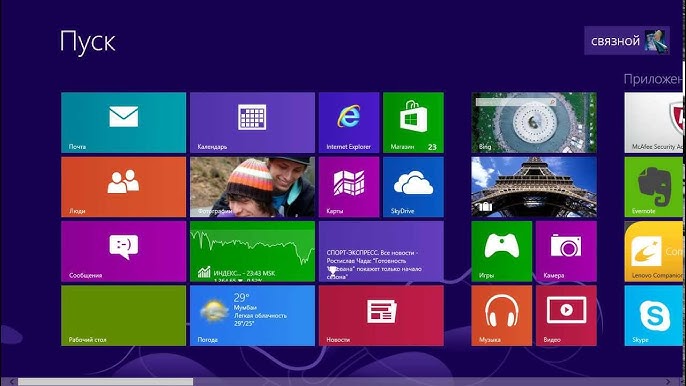Open the Почта mail tile
This screenshot has width=686, height=386.
click(x=123, y=123)
